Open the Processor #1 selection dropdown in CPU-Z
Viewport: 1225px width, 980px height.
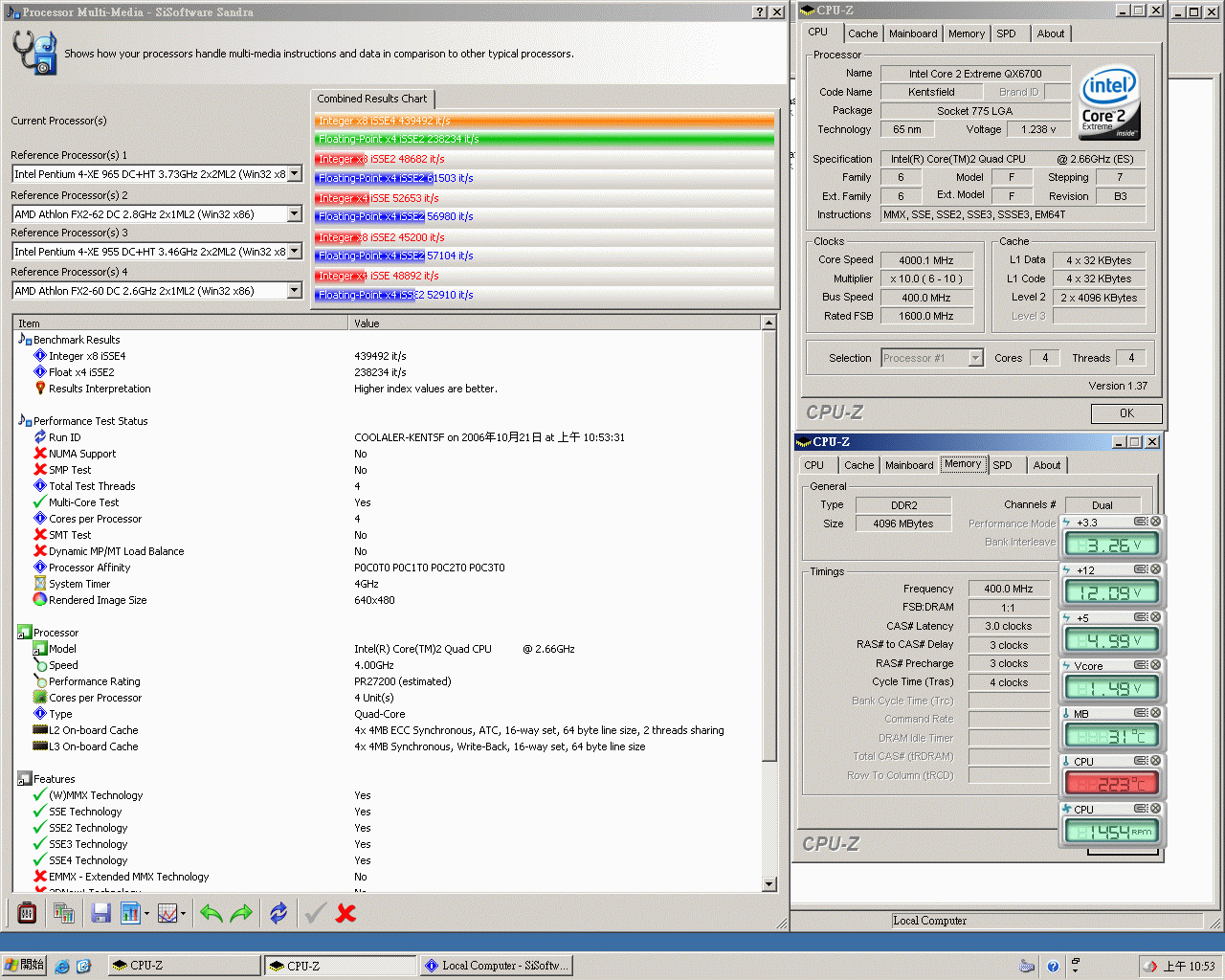975,358
